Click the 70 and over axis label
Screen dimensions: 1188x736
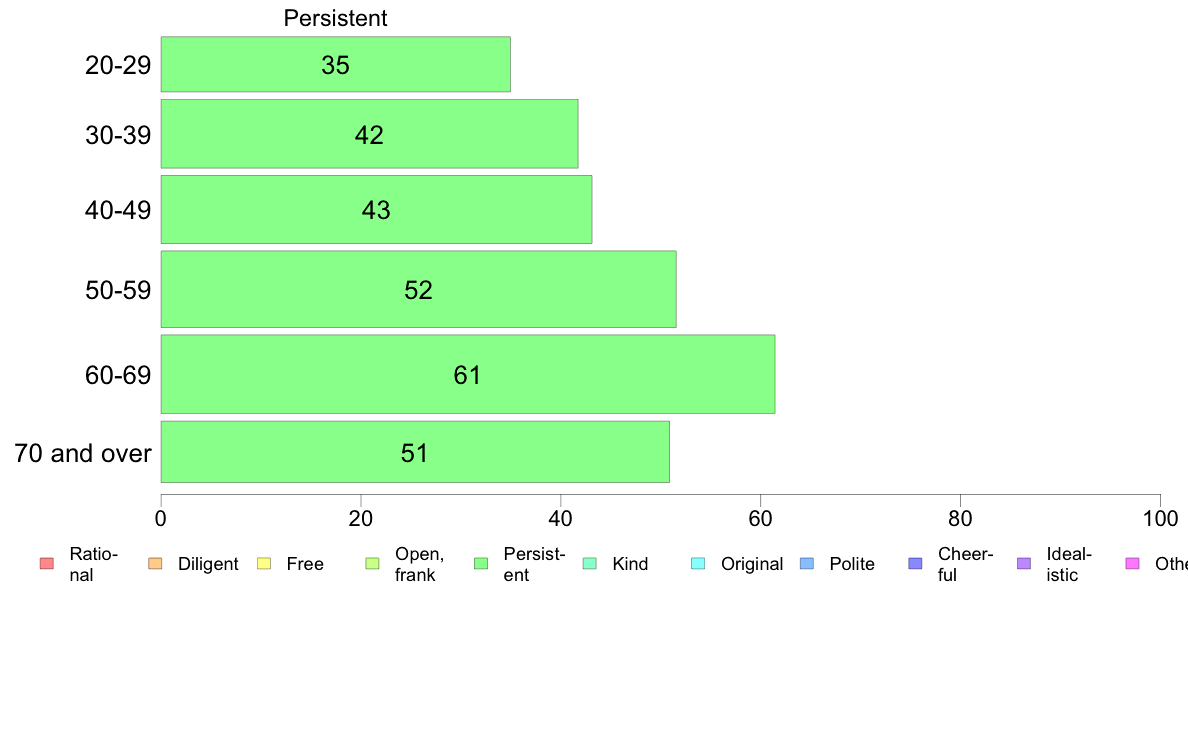83,453
